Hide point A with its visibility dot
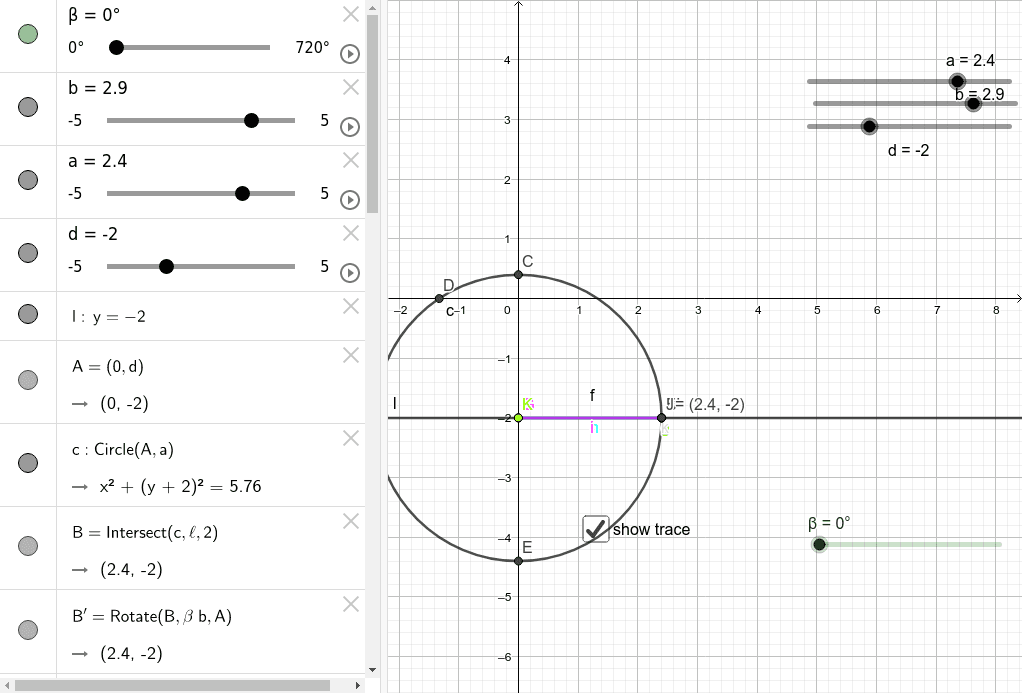 (27, 379)
